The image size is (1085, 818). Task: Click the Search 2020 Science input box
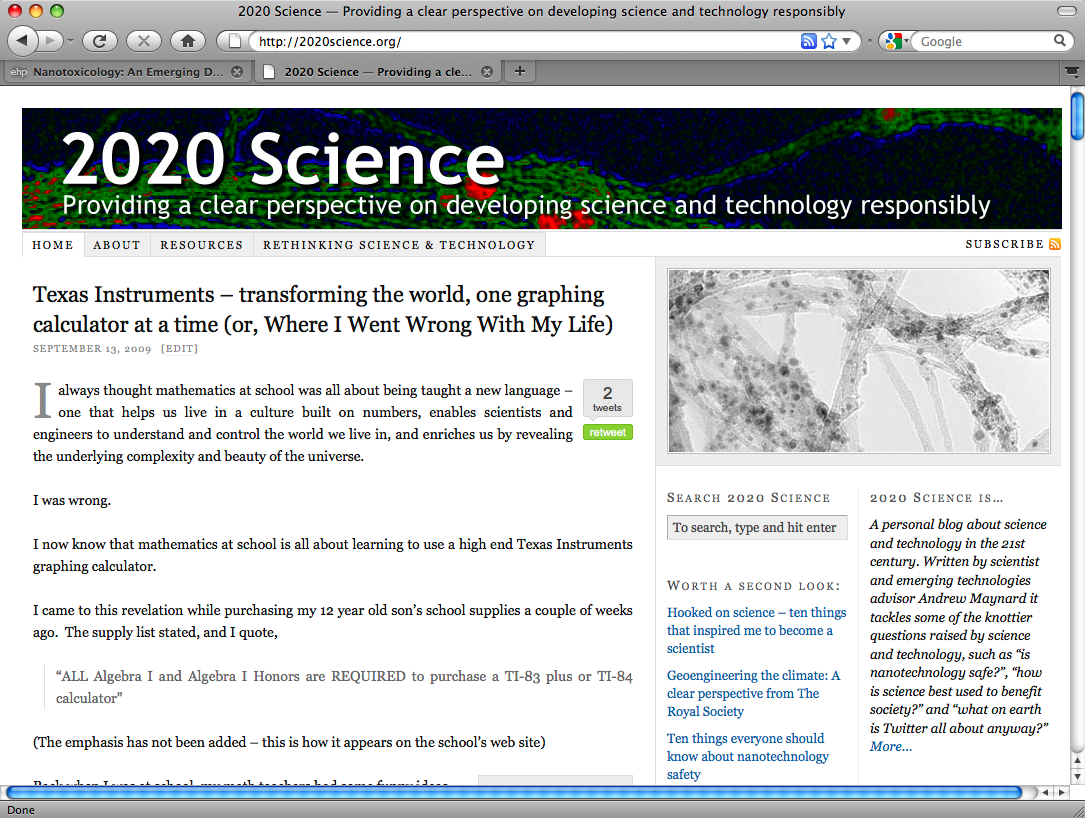(x=757, y=527)
